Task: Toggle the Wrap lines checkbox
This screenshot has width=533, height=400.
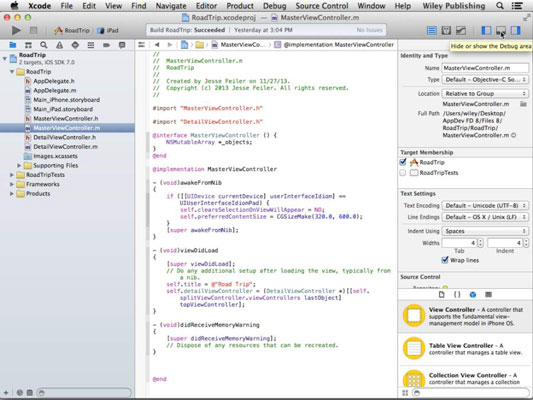Action: [x=445, y=260]
